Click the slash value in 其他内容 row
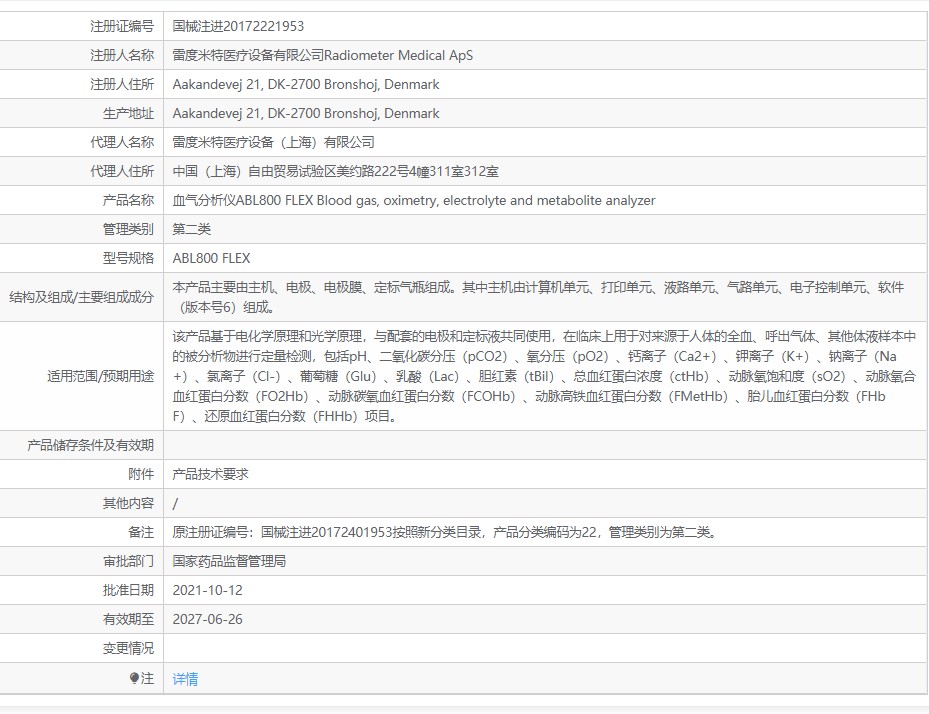 [x=175, y=504]
